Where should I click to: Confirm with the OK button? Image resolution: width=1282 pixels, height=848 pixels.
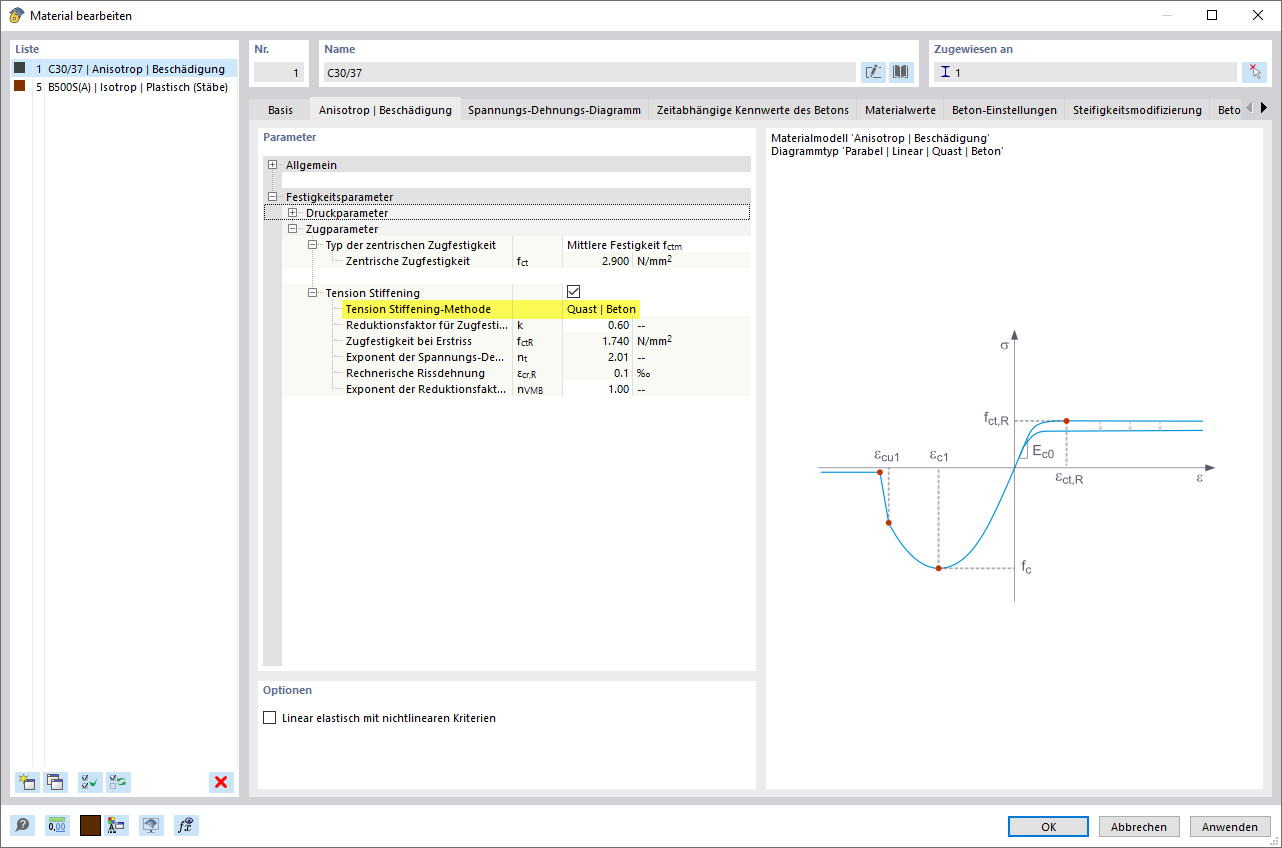point(1048,827)
